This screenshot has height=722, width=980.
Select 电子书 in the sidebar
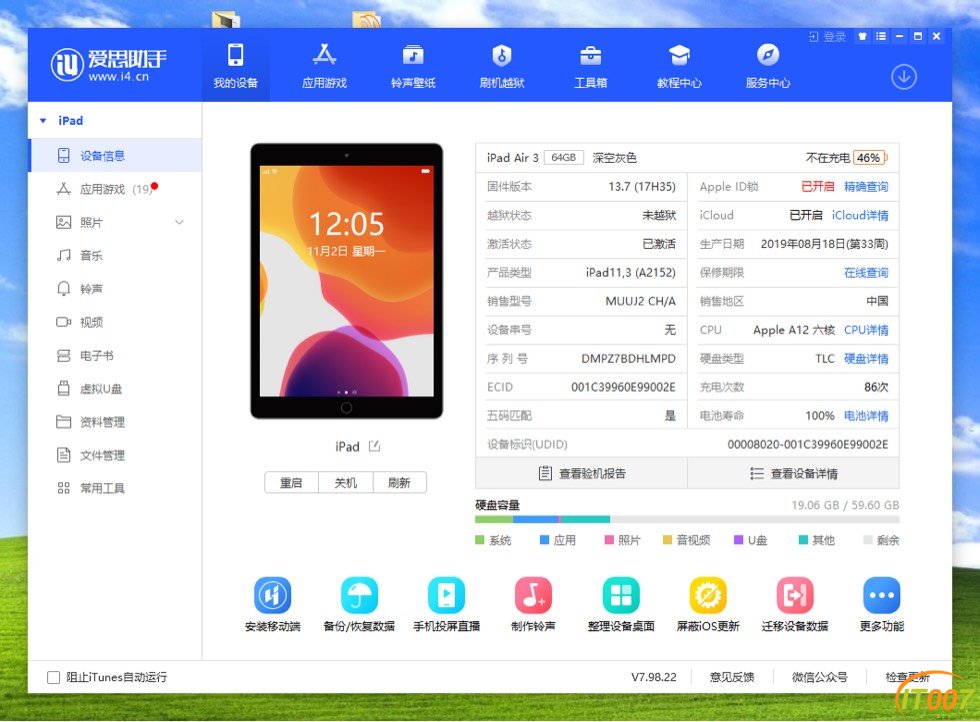click(x=116, y=356)
